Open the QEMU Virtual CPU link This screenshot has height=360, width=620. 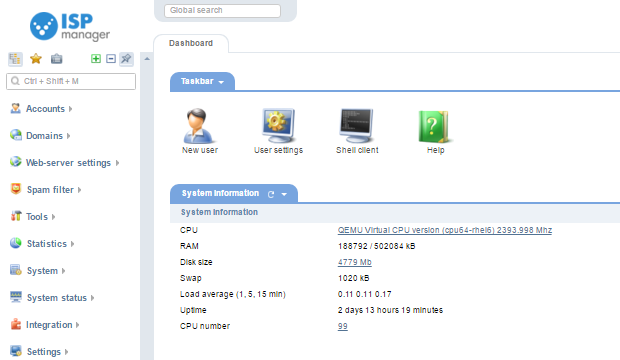click(x=445, y=230)
